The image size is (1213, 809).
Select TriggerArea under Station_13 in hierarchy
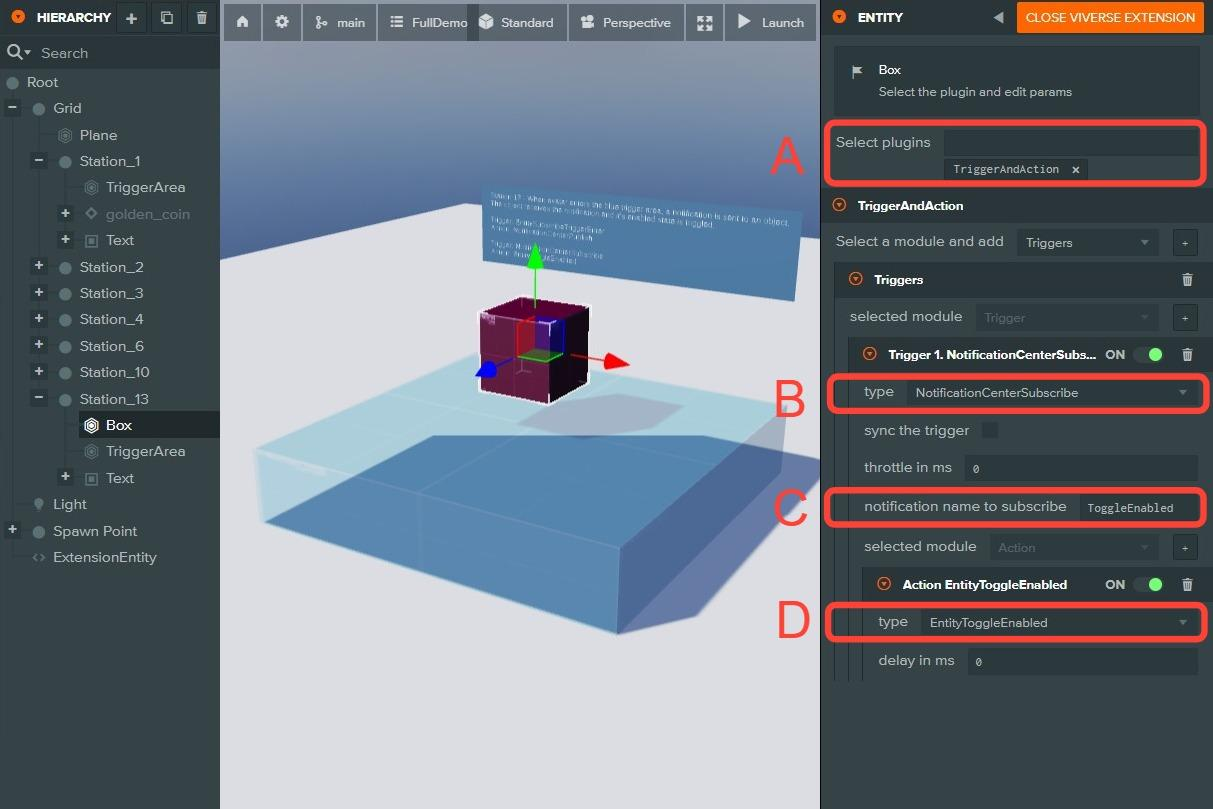(145, 451)
